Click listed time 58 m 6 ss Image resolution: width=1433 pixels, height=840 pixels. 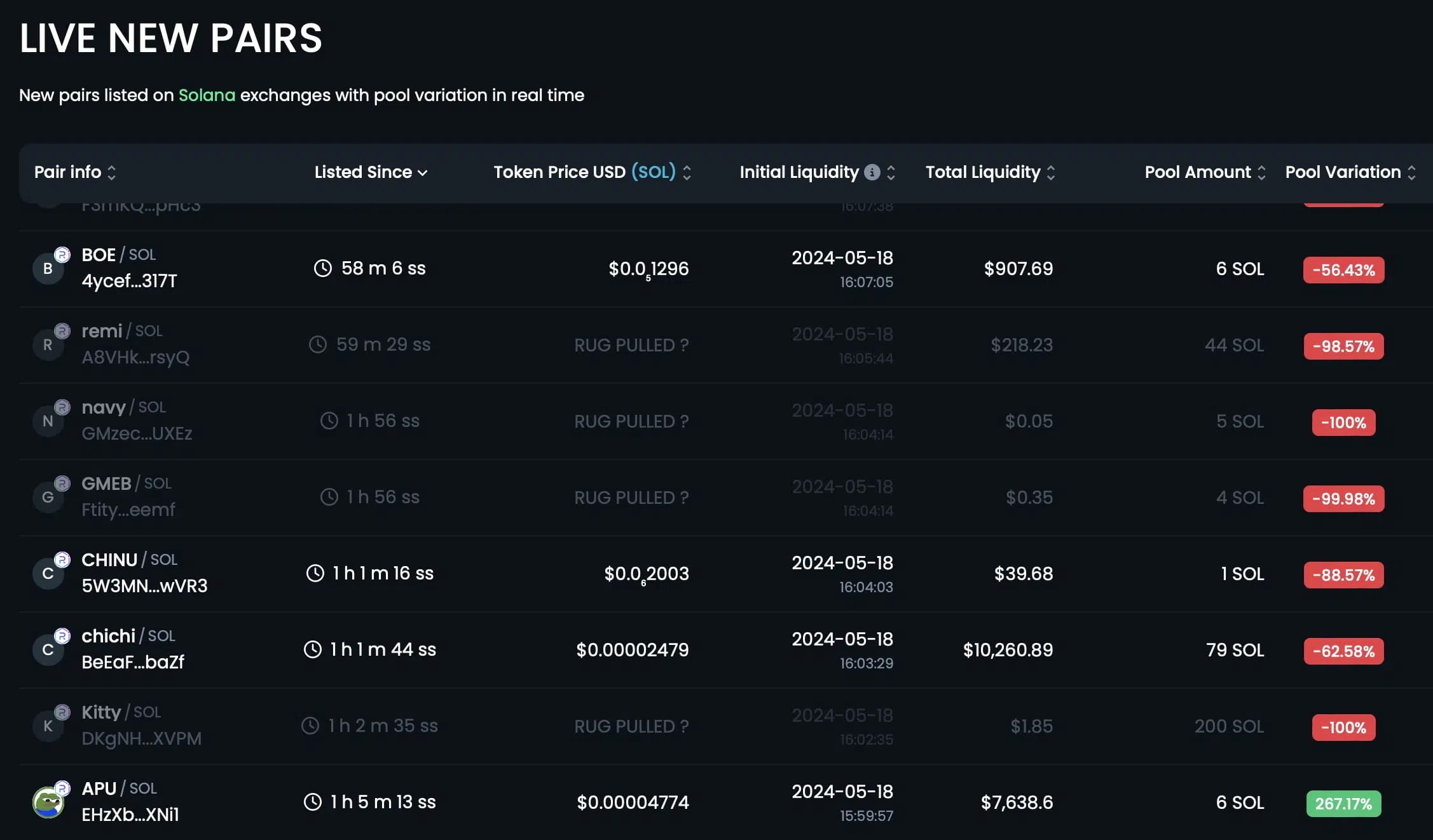click(x=383, y=268)
